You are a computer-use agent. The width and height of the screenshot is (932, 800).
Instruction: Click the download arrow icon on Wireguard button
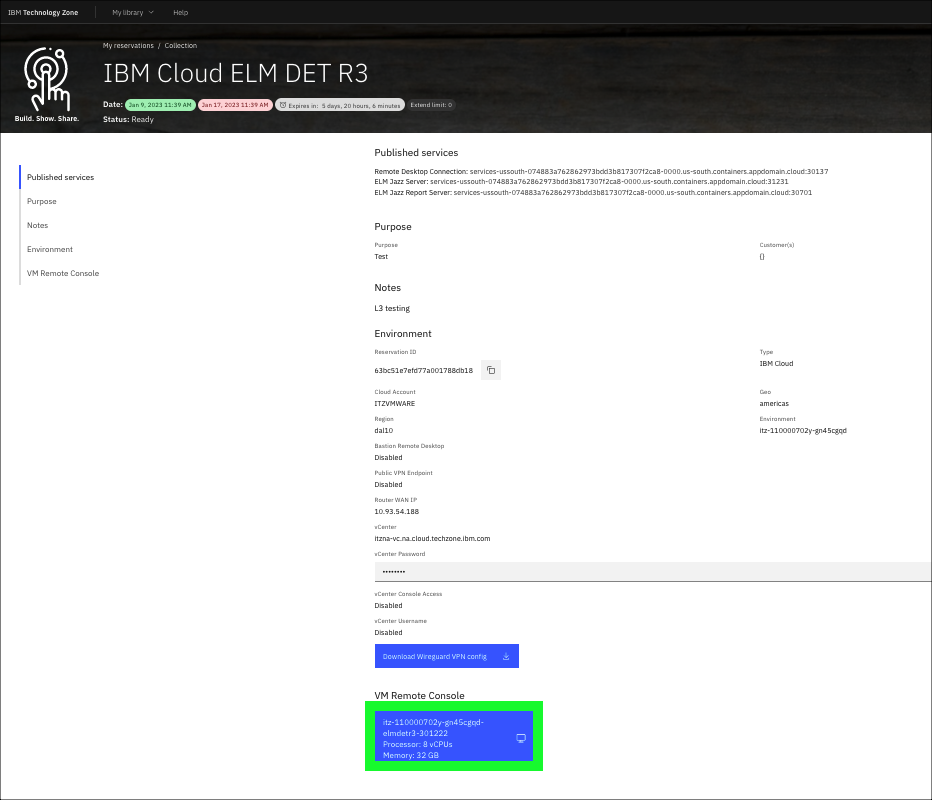tap(506, 657)
